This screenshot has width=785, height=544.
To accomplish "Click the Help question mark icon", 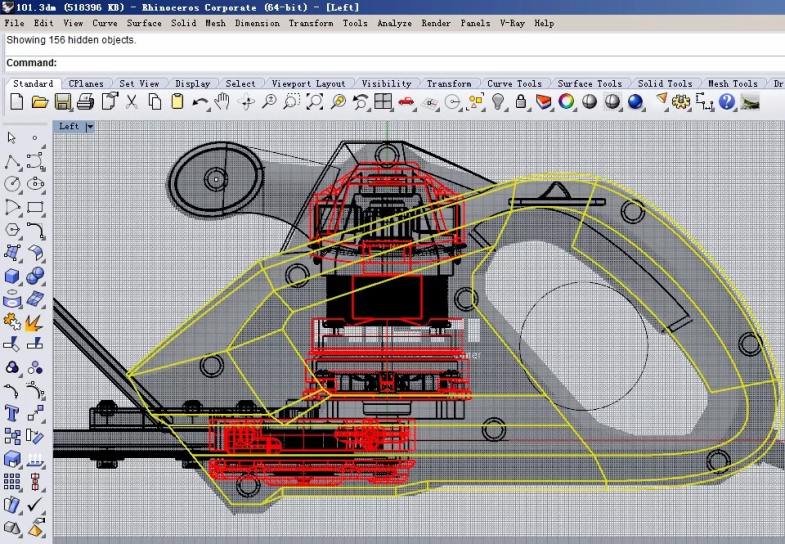I will pos(727,102).
